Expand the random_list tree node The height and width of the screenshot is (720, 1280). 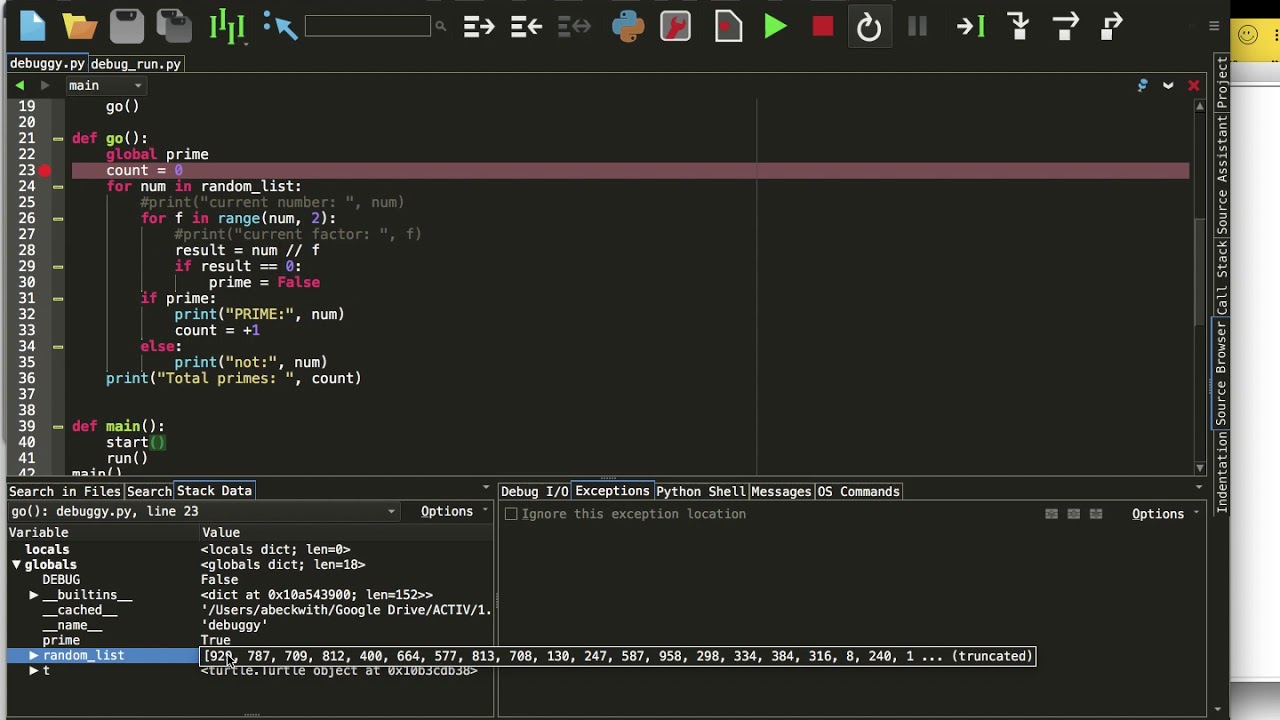(33, 656)
